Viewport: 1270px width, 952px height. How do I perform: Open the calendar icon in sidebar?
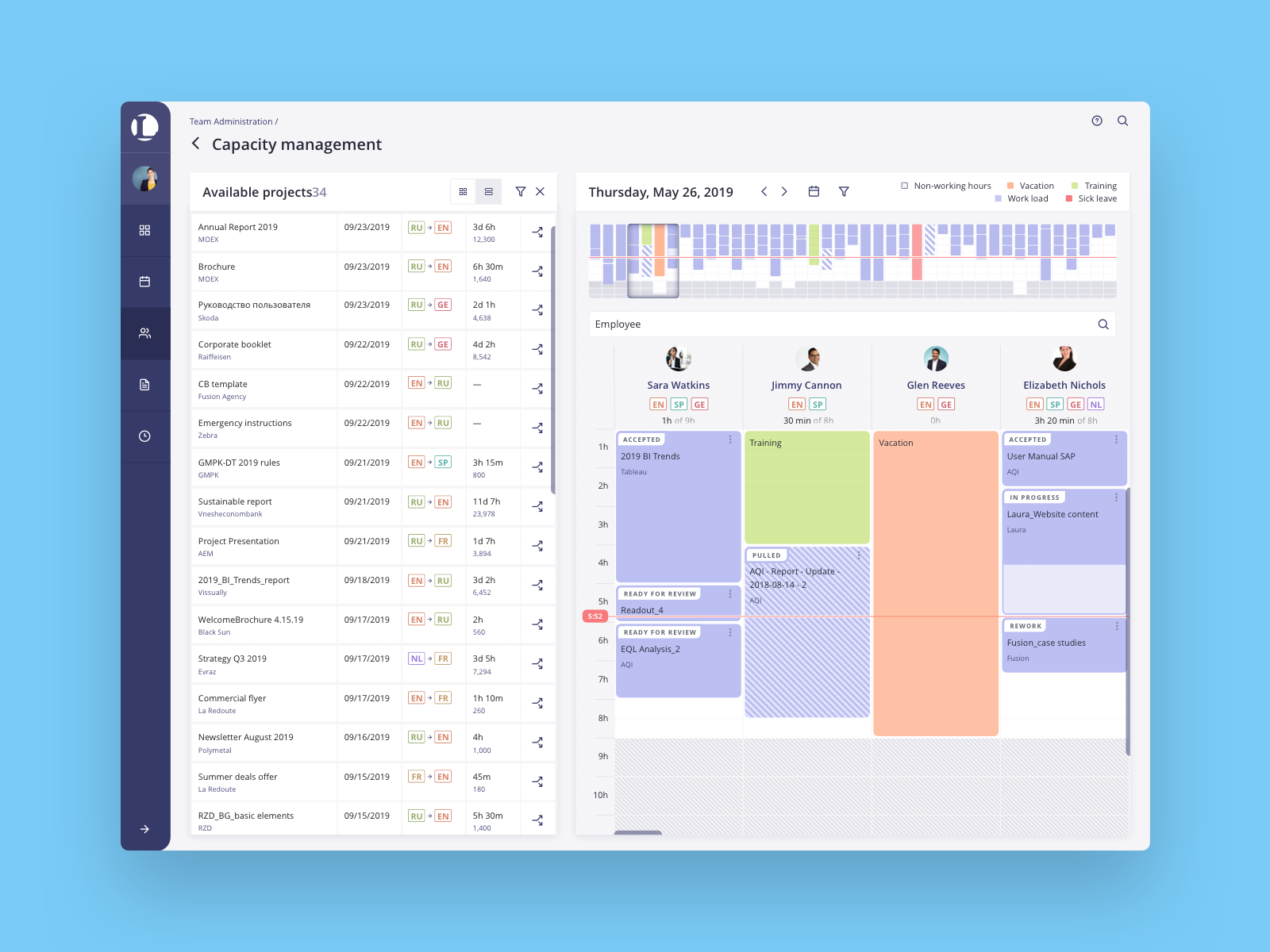coord(144,282)
